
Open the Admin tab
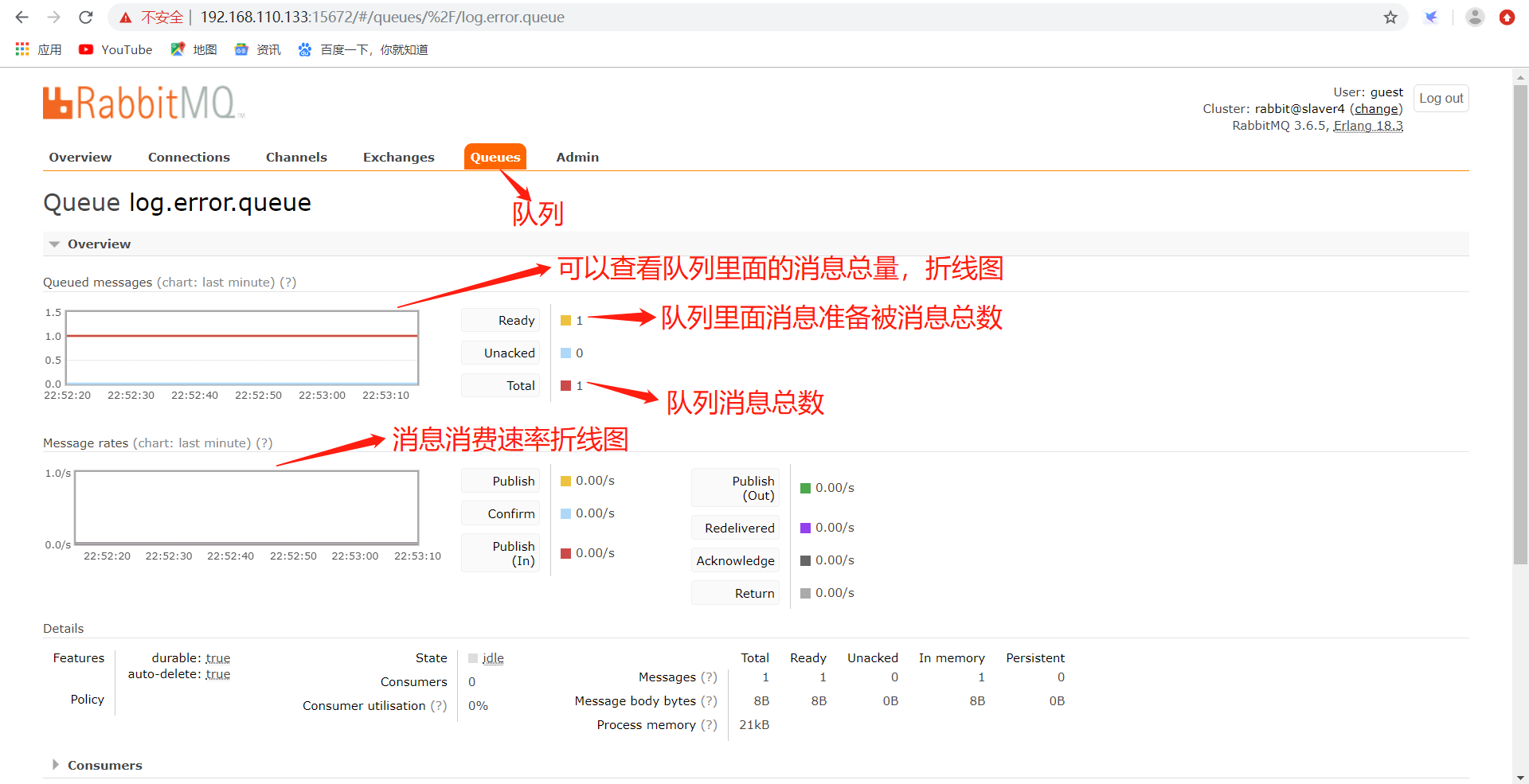pyautogui.click(x=577, y=157)
